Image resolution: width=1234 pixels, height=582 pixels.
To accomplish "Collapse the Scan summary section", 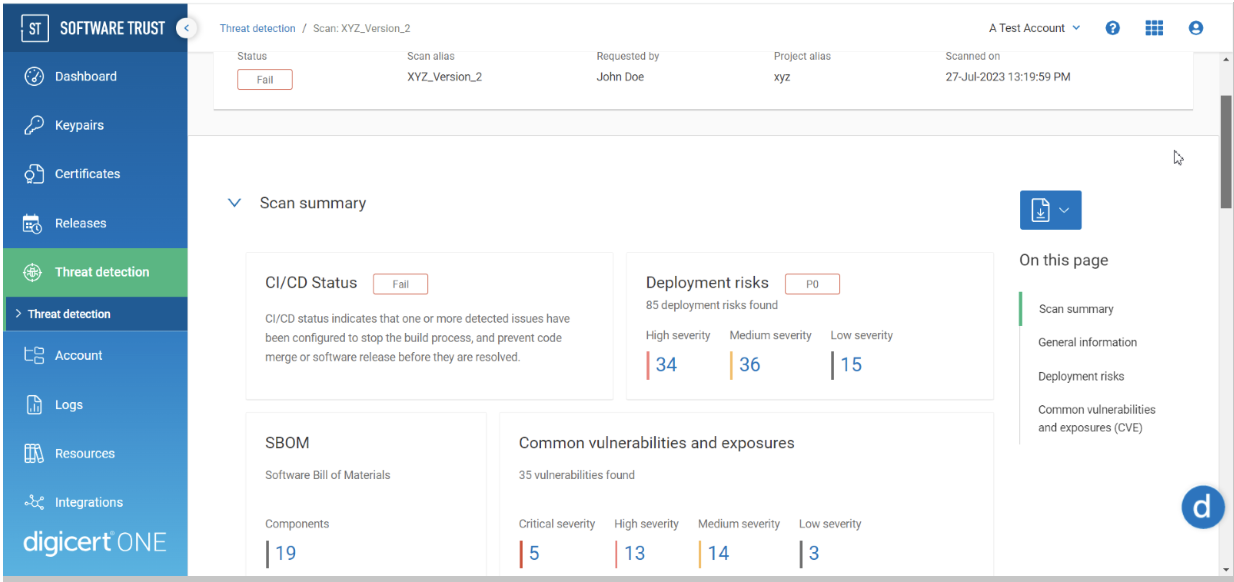I will (235, 203).
